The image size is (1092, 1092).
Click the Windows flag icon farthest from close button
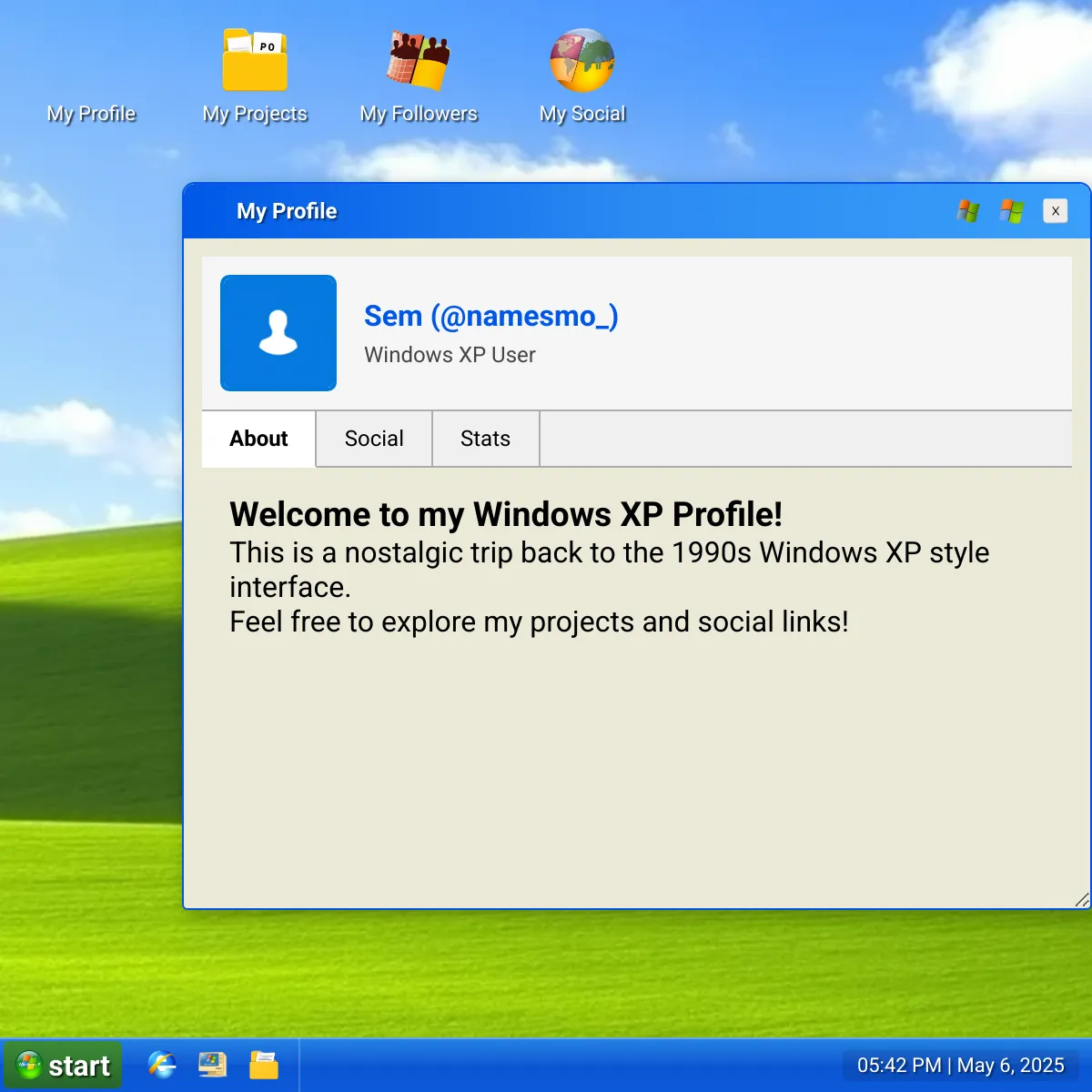968,211
